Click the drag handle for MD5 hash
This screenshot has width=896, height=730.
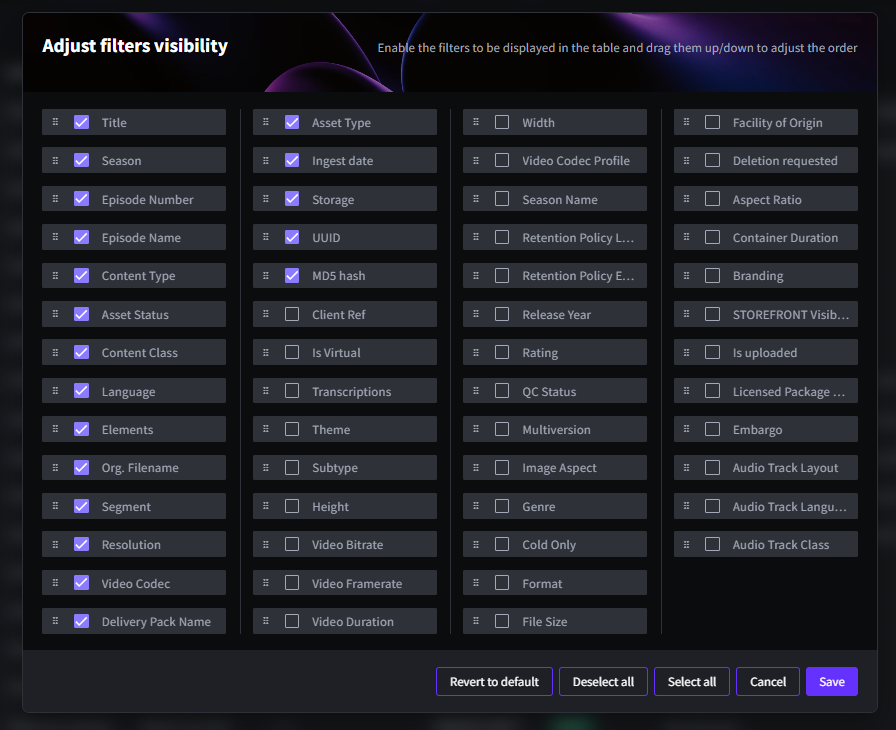click(266, 275)
